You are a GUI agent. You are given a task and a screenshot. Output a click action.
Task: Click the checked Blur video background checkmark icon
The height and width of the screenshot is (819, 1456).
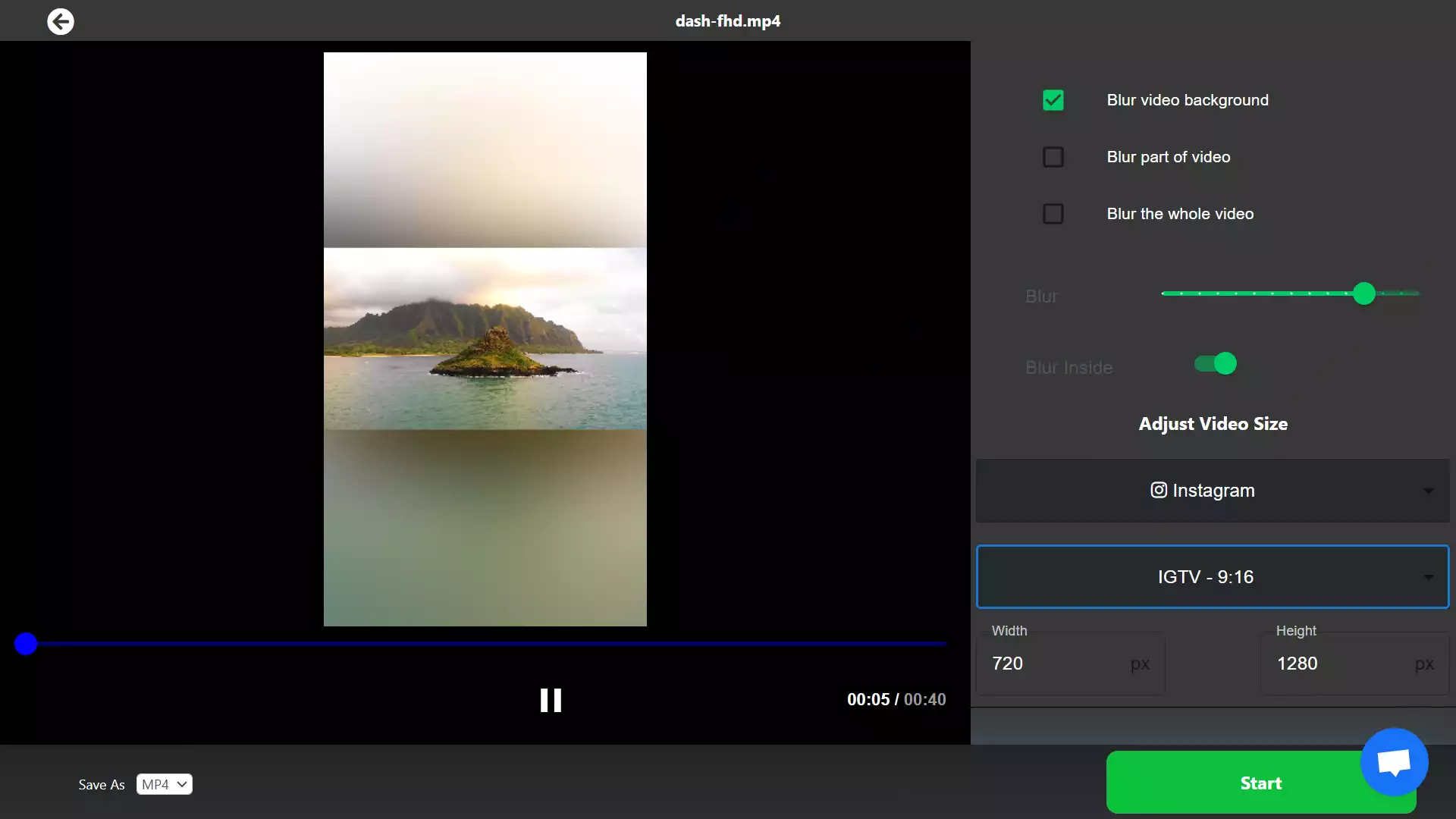pos(1053,99)
